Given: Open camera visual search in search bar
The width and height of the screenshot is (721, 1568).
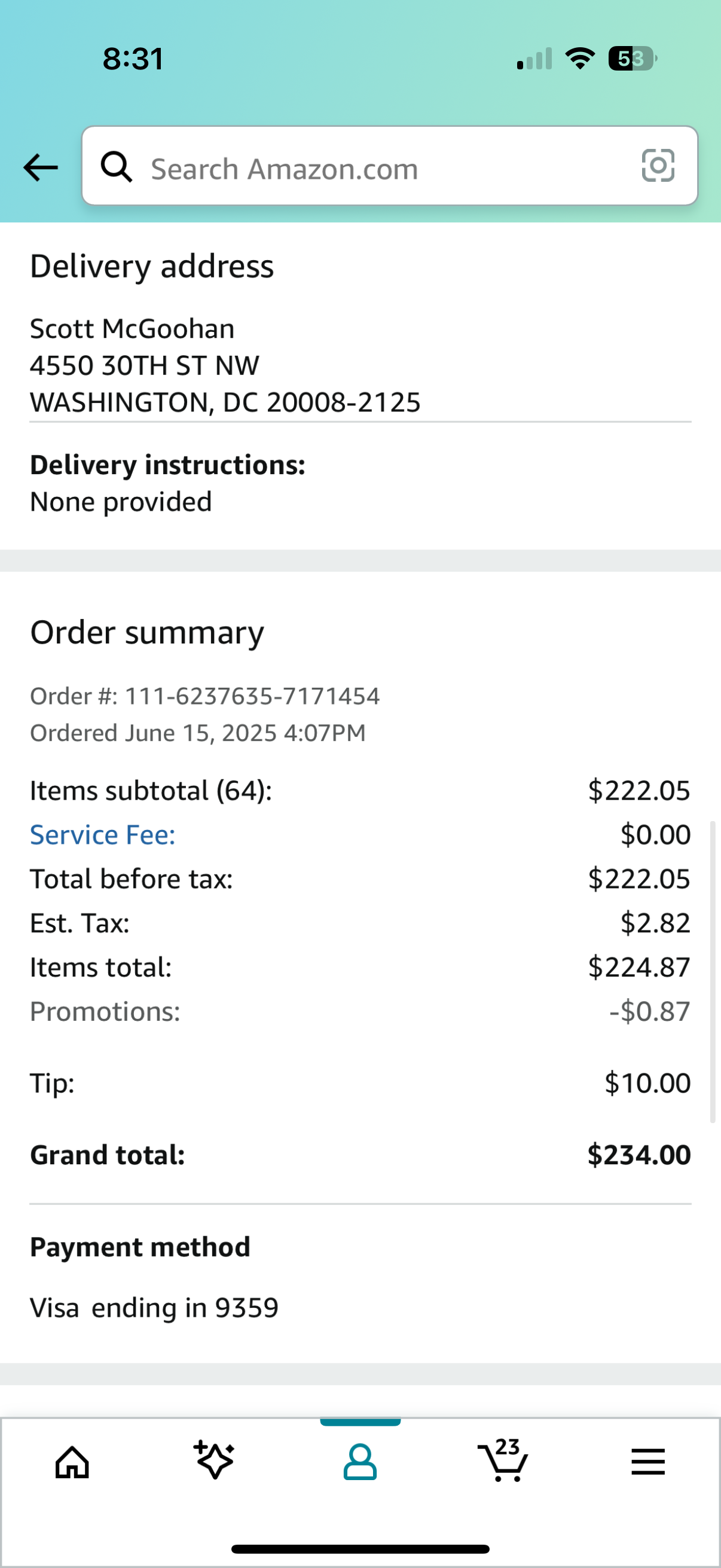Looking at the screenshot, I should click(659, 167).
